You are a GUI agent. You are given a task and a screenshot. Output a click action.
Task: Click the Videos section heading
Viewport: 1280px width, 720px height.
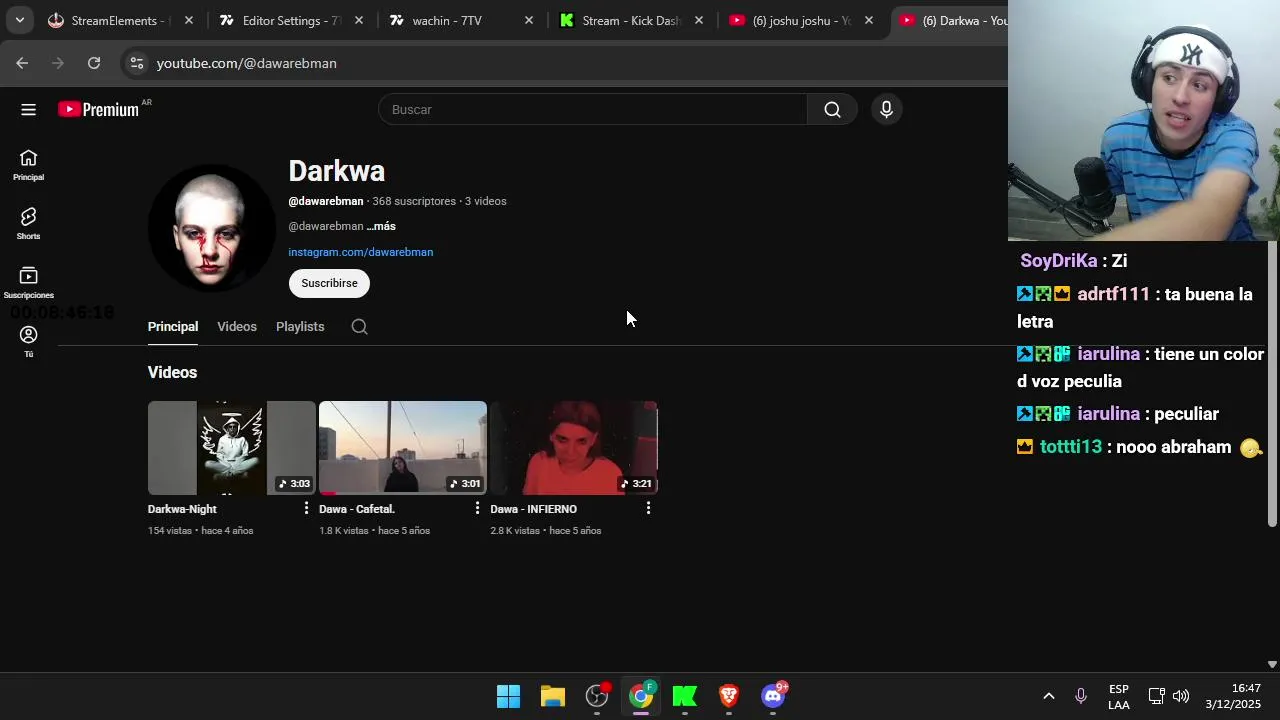(172, 372)
